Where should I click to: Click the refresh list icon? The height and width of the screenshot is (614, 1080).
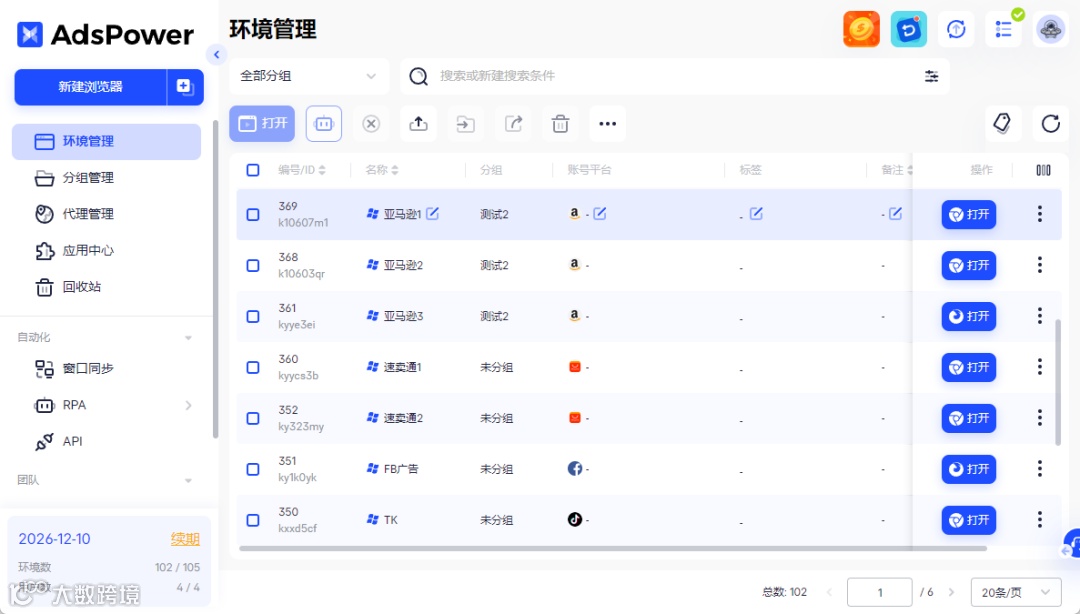tap(1050, 124)
